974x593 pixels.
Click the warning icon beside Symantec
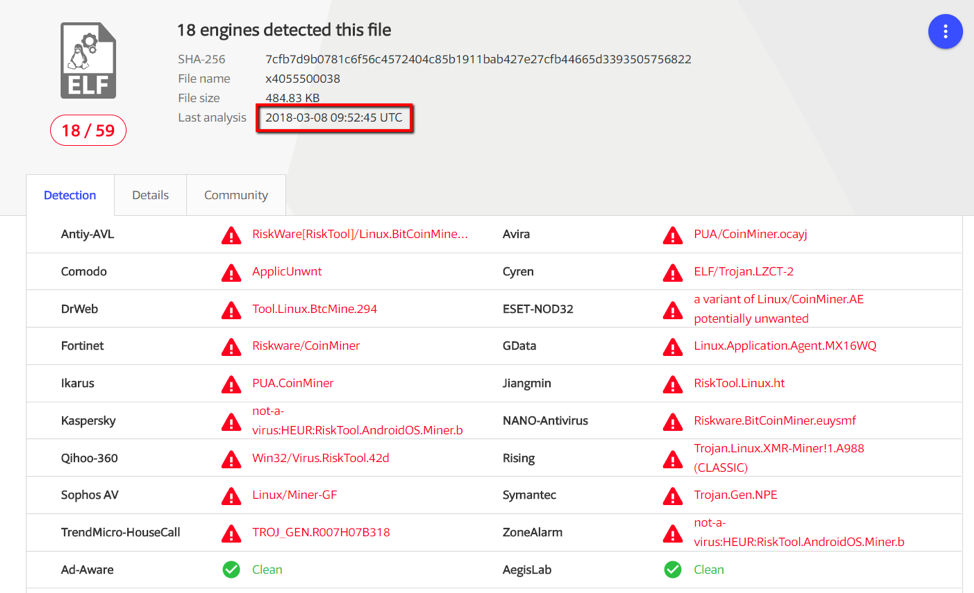coord(673,496)
